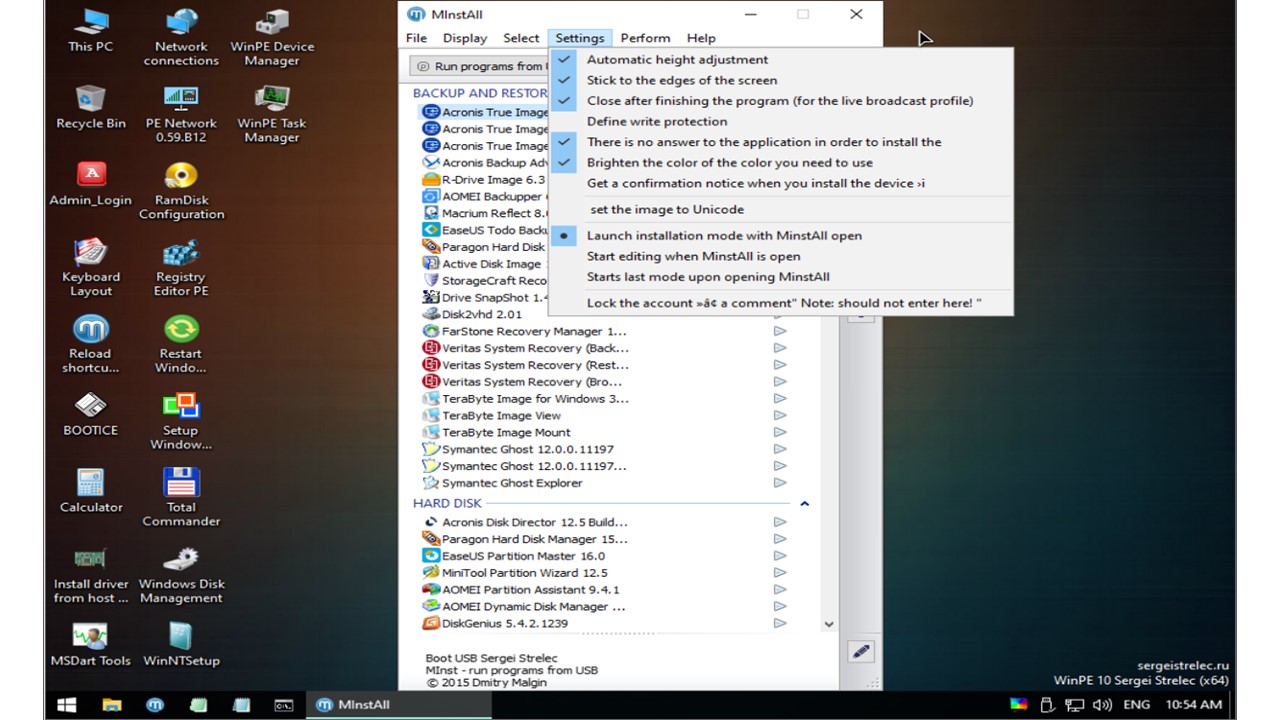Open Calculator desktop icon
The image size is (1280, 720).
[x=91, y=491]
